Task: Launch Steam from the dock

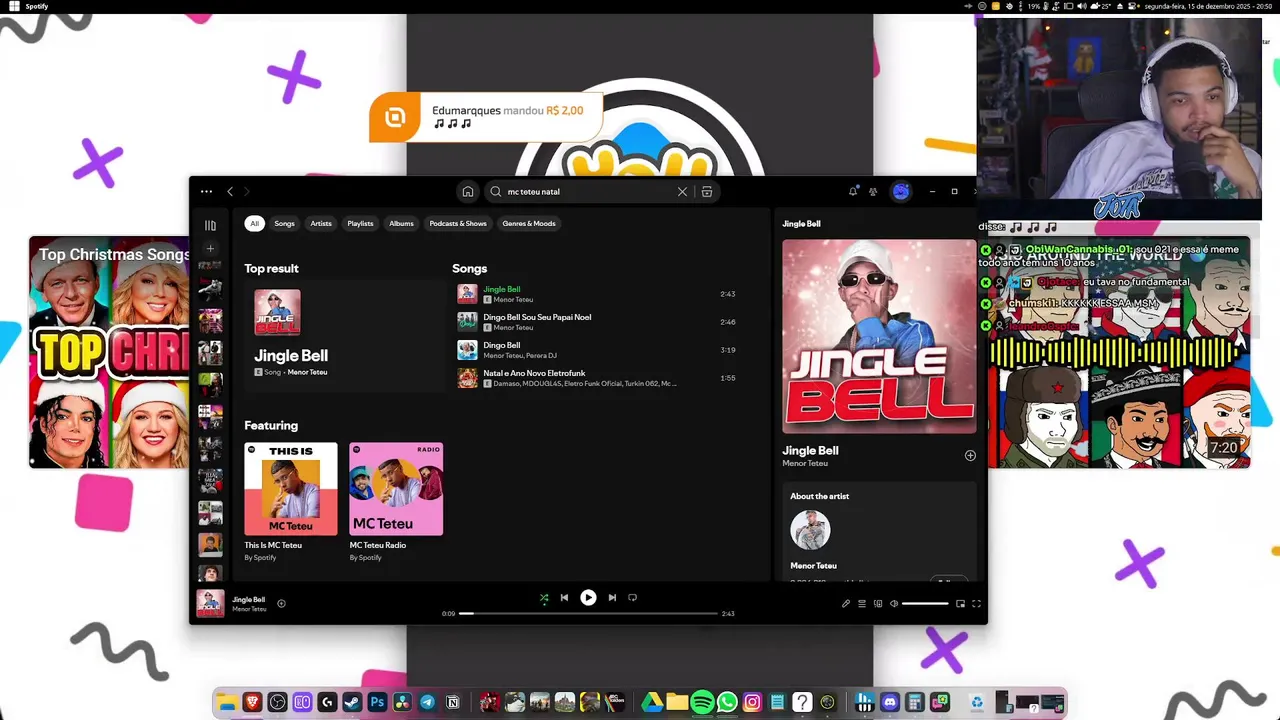Action: (x=352, y=703)
